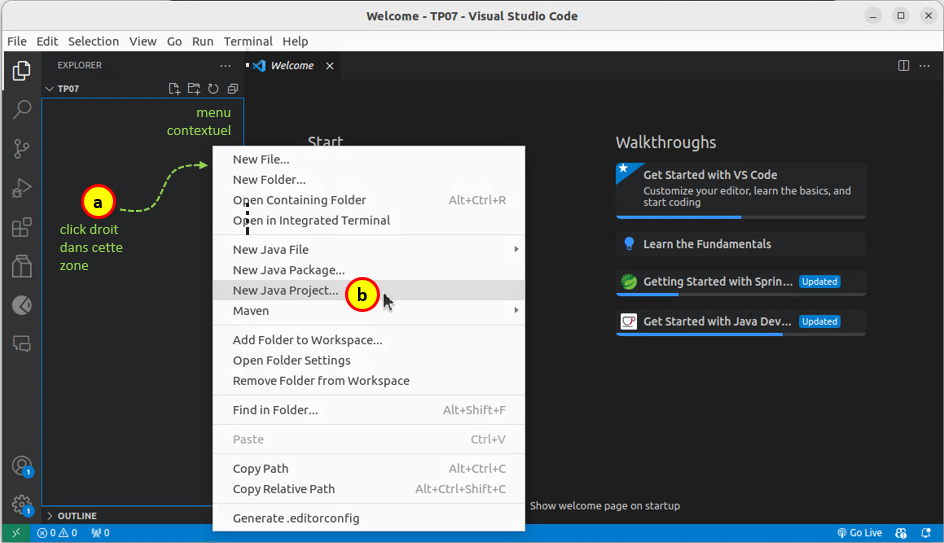Open the Extensions view

[x=21, y=228]
